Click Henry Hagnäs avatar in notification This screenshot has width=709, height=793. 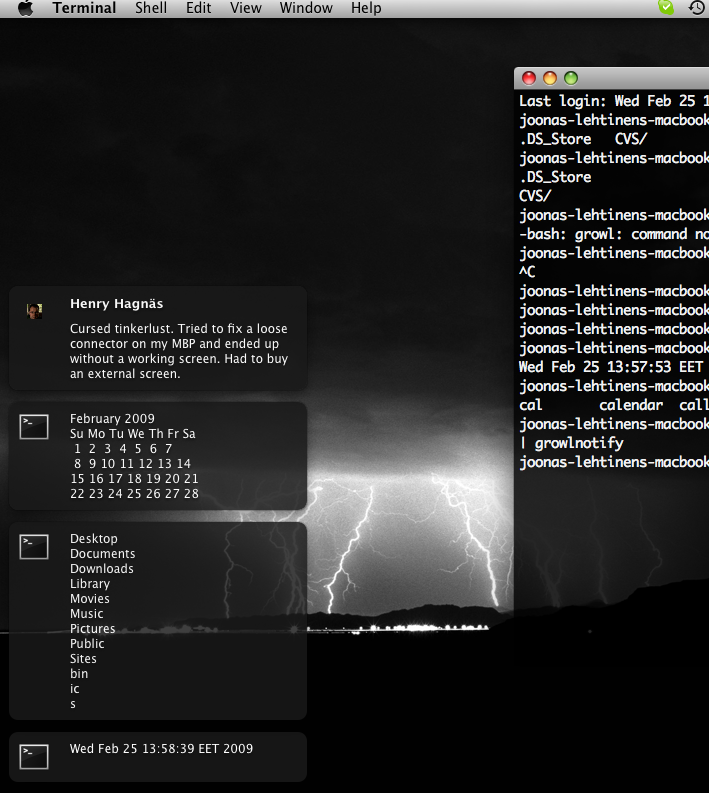34,311
